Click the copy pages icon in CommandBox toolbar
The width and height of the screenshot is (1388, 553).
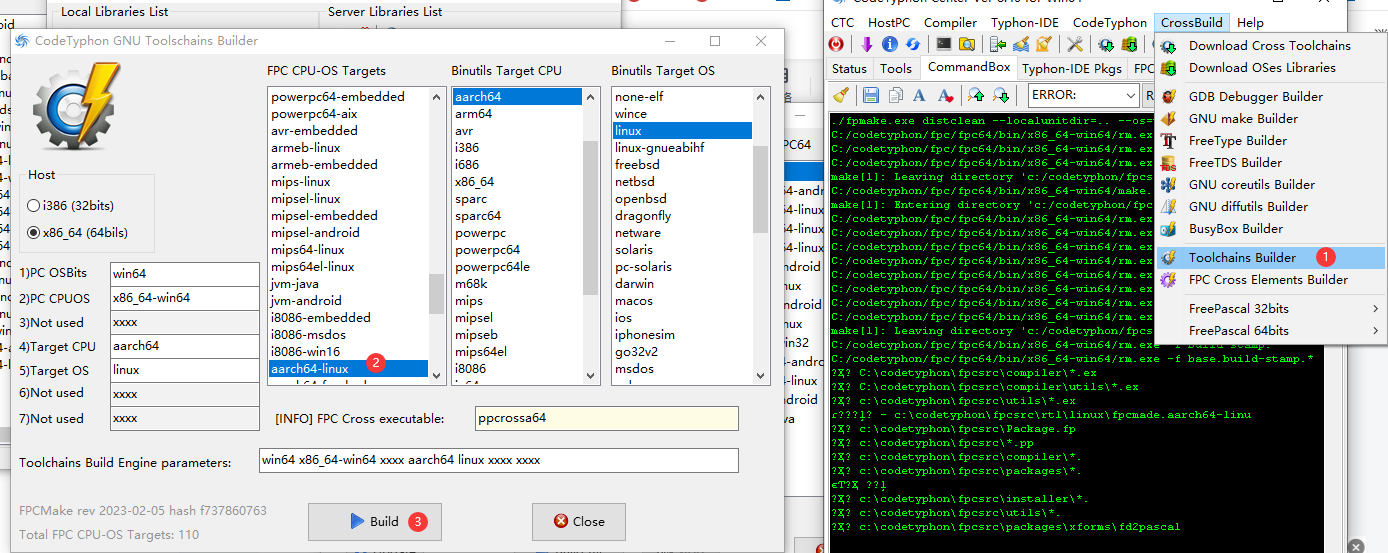[x=896, y=95]
